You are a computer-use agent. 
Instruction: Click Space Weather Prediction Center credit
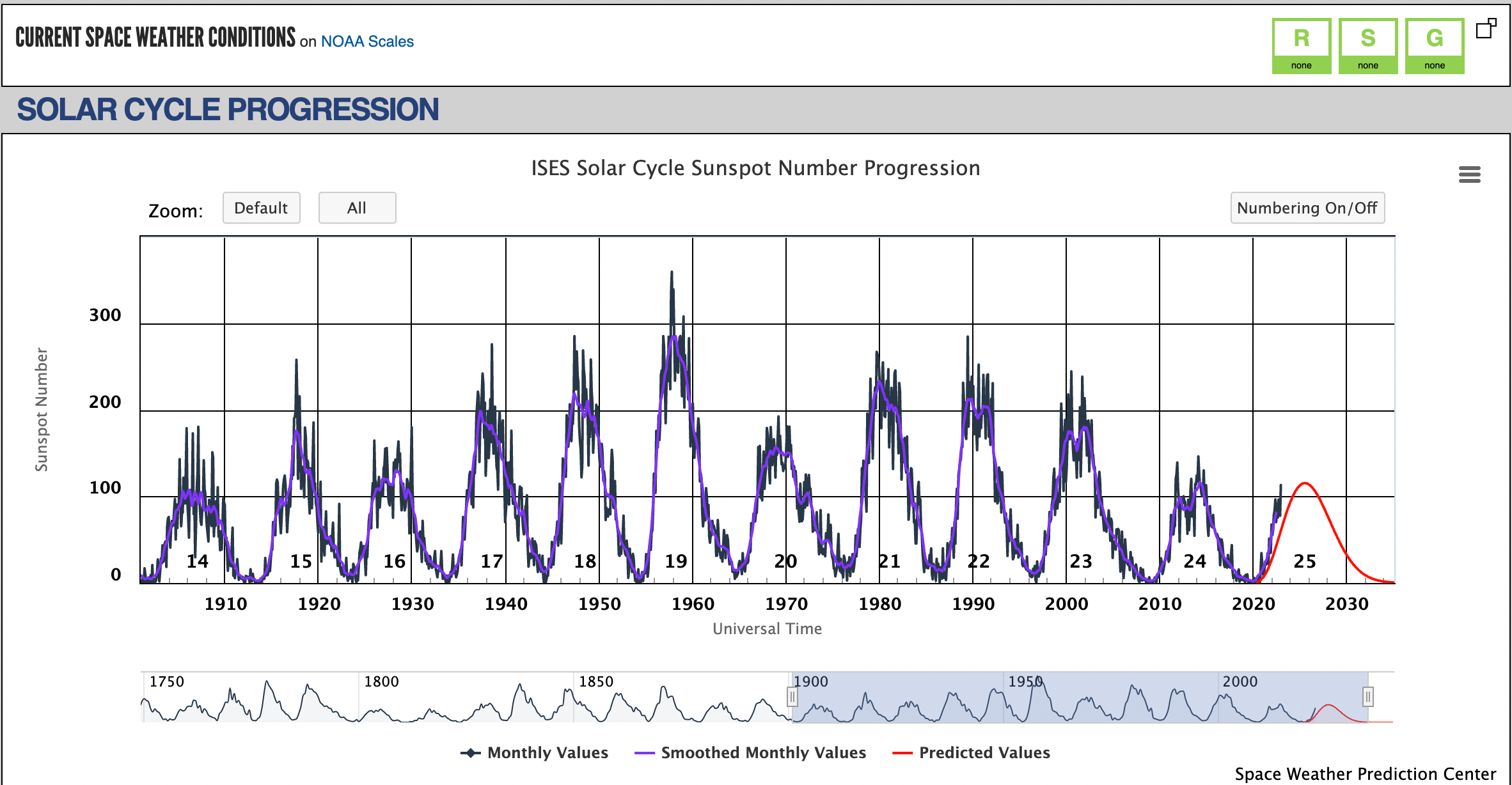point(1366,774)
